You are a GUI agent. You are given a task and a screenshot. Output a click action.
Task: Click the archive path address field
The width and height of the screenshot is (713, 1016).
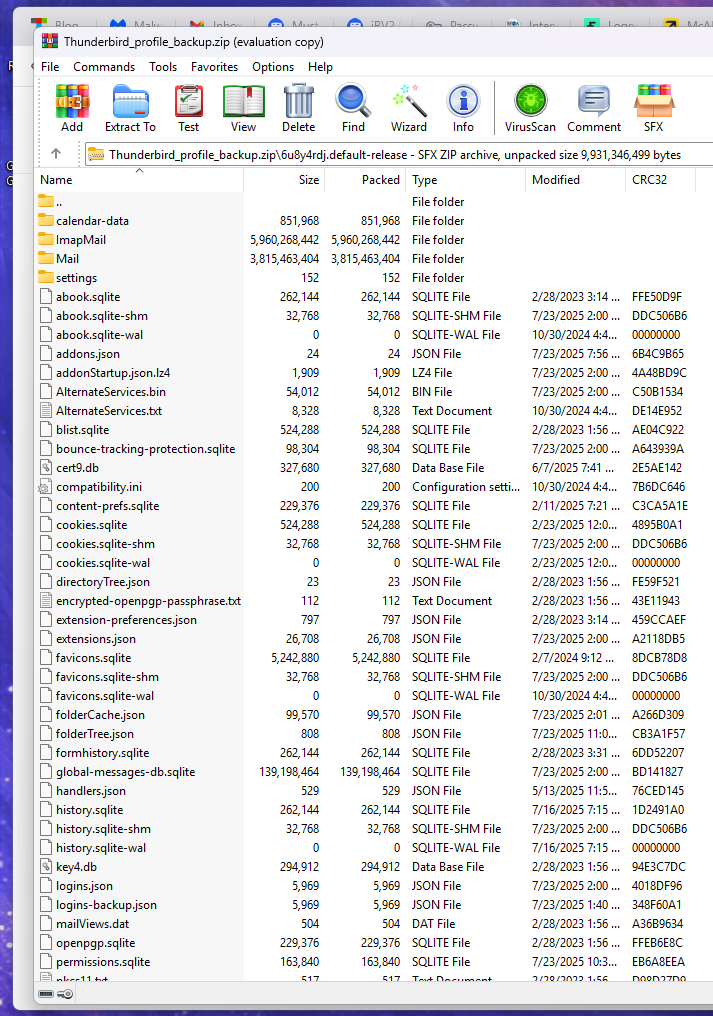pyautogui.click(x=399, y=154)
